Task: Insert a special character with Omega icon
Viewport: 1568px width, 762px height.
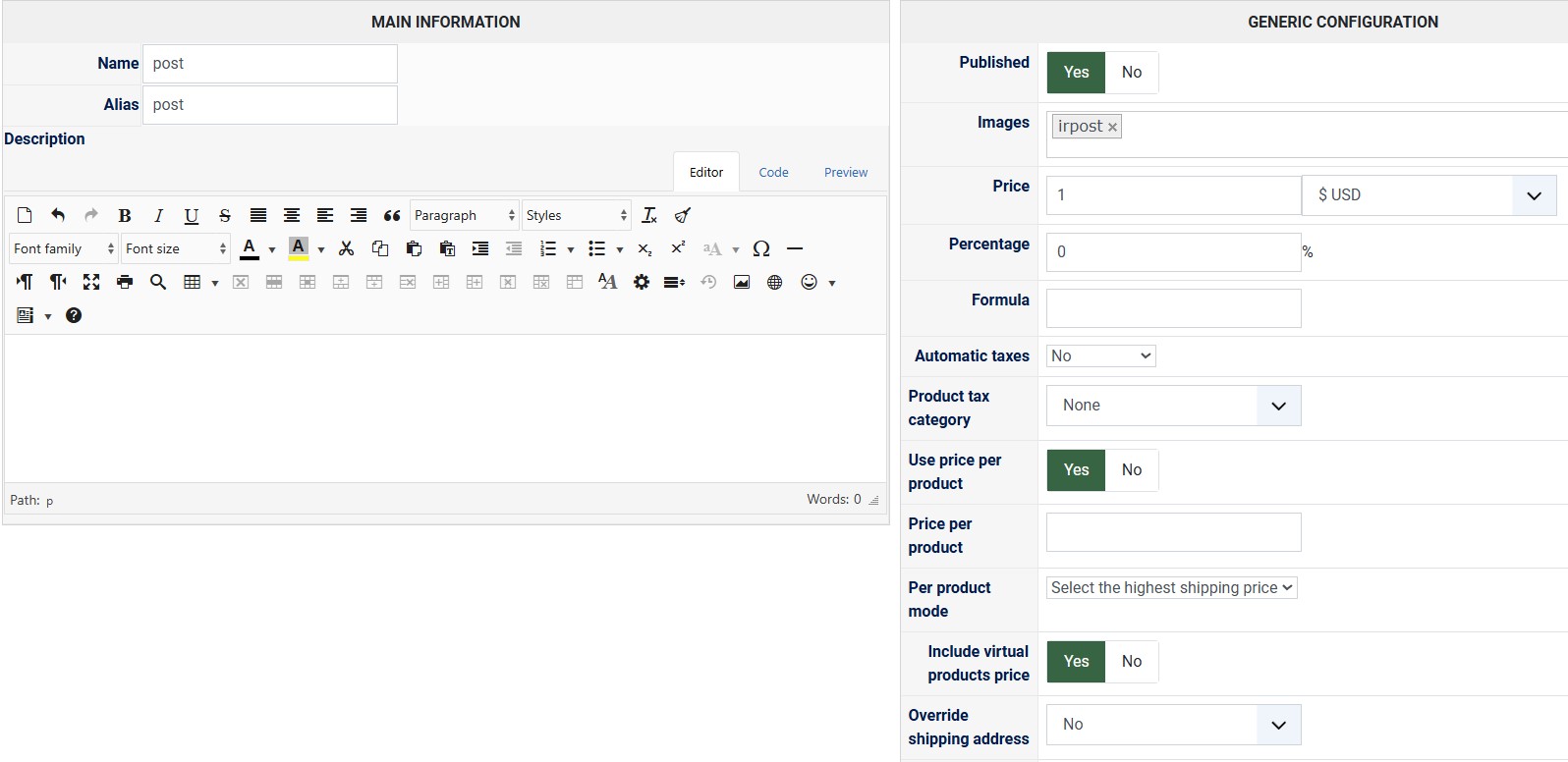Action: [x=760, y=249]
